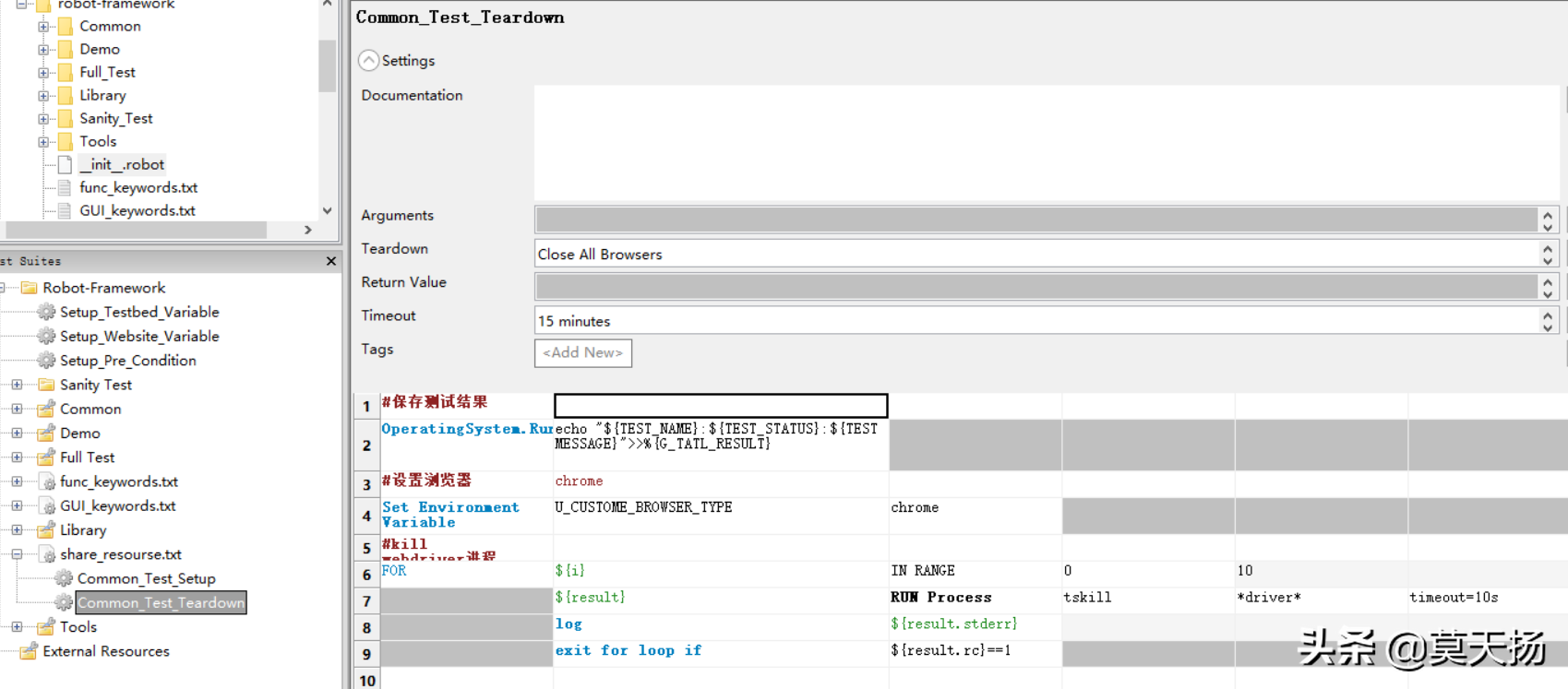Image resolution: width=1568 pixels, height=689 pixels.
Task: Click the __init__.robot file icon
Action: (x=65, y=164)
